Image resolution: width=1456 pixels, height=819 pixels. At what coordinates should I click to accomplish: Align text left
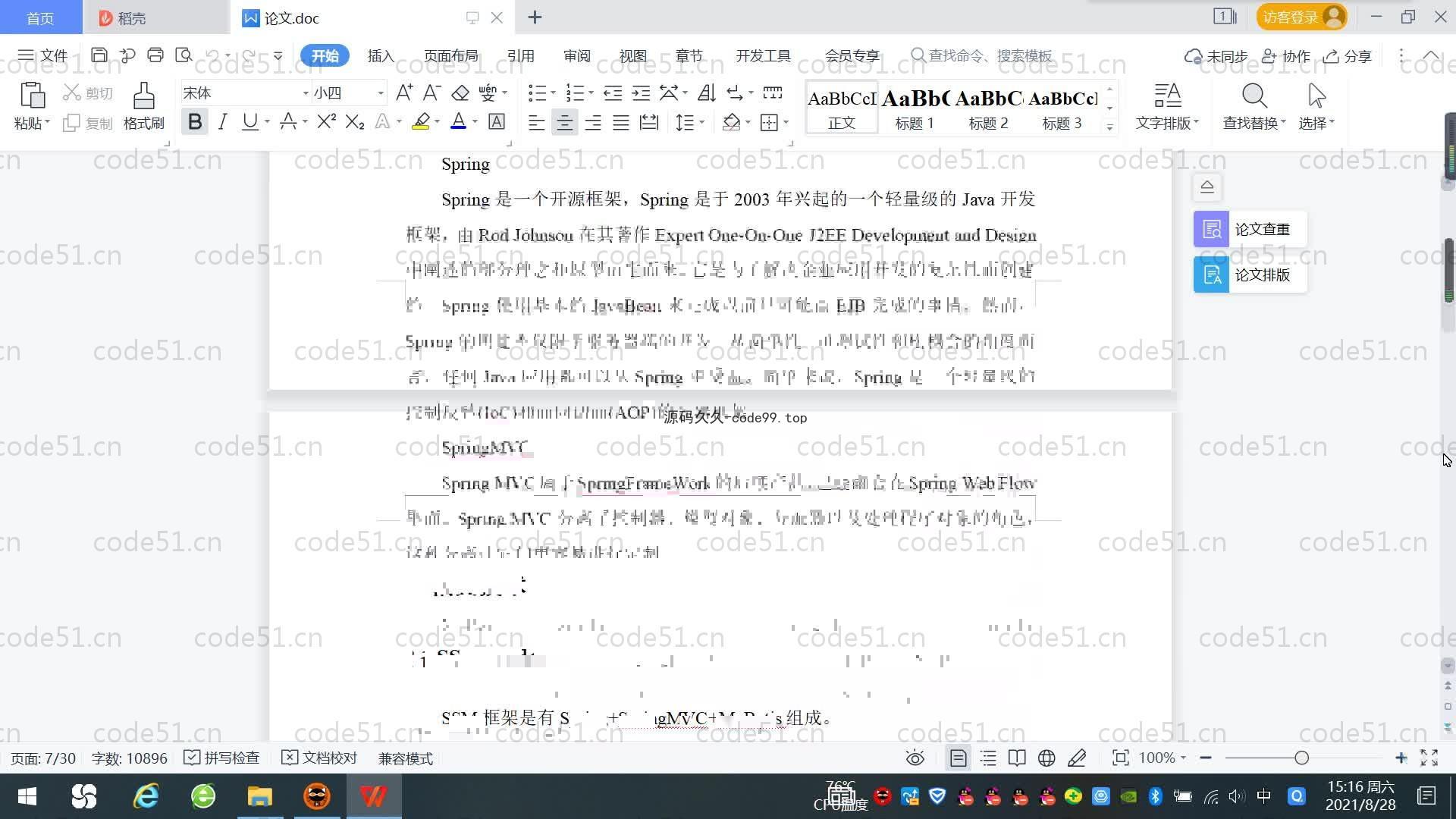coord(536,122)
